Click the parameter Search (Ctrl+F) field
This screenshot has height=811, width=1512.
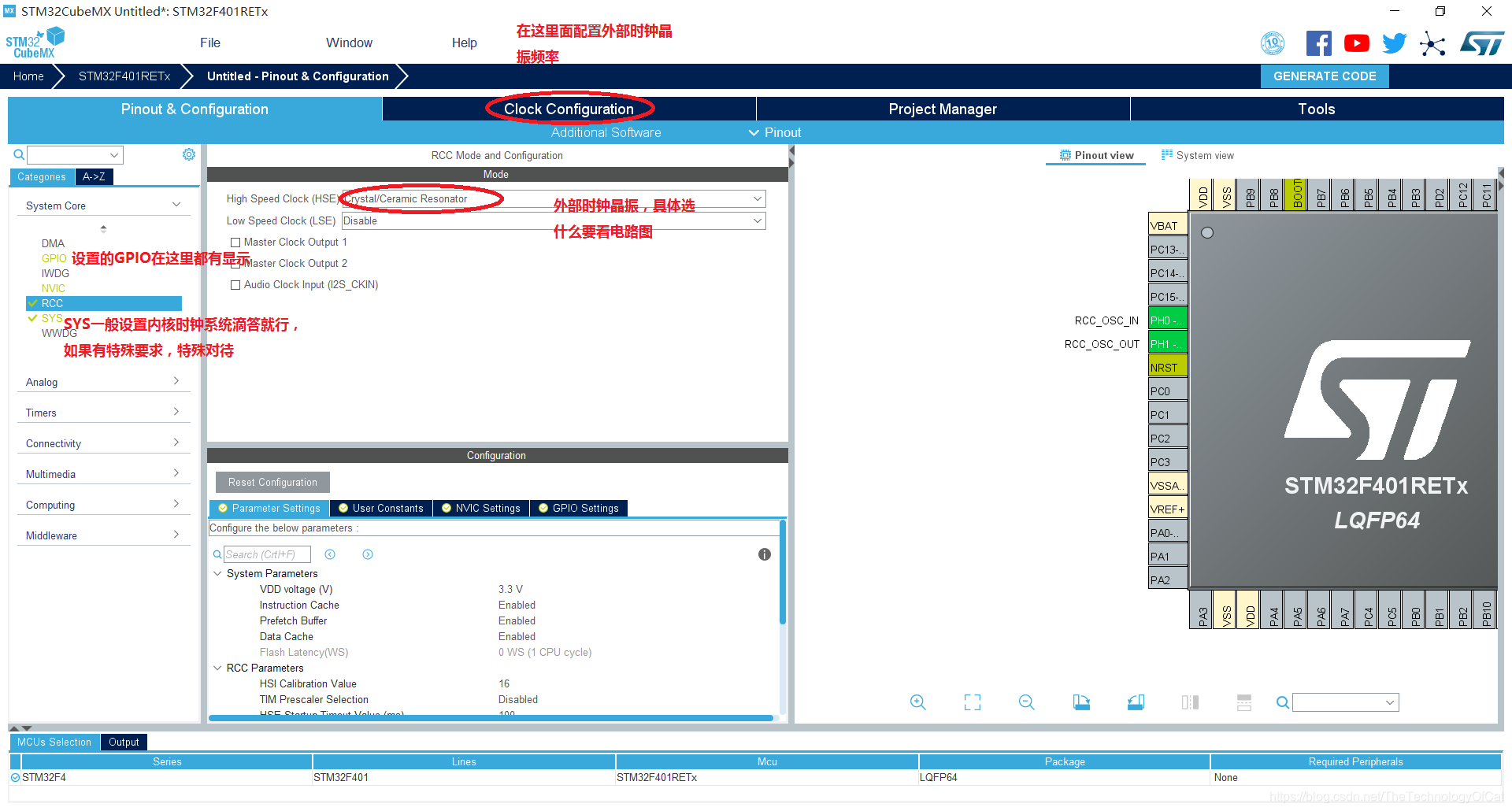[x=267, y=554]
